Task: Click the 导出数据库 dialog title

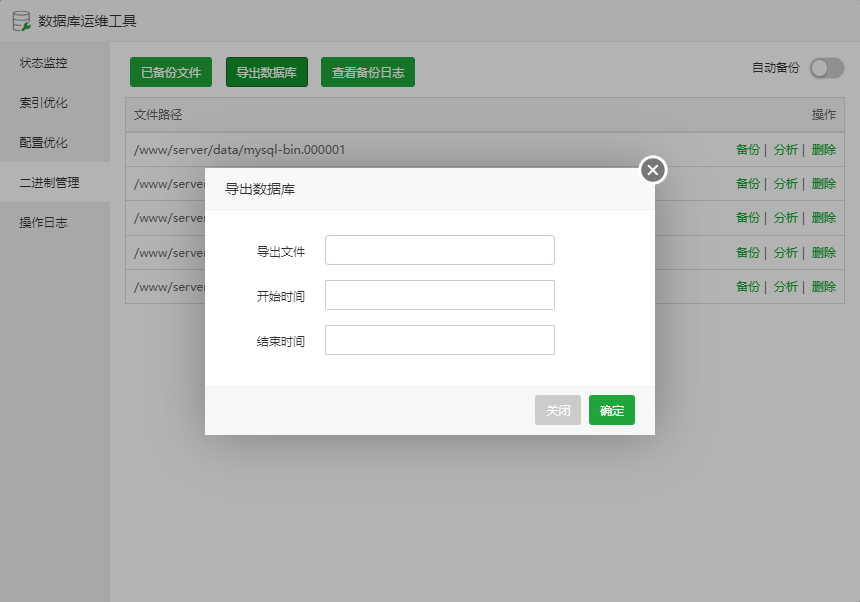Action: pyautogui.click(x=260, y=189)
